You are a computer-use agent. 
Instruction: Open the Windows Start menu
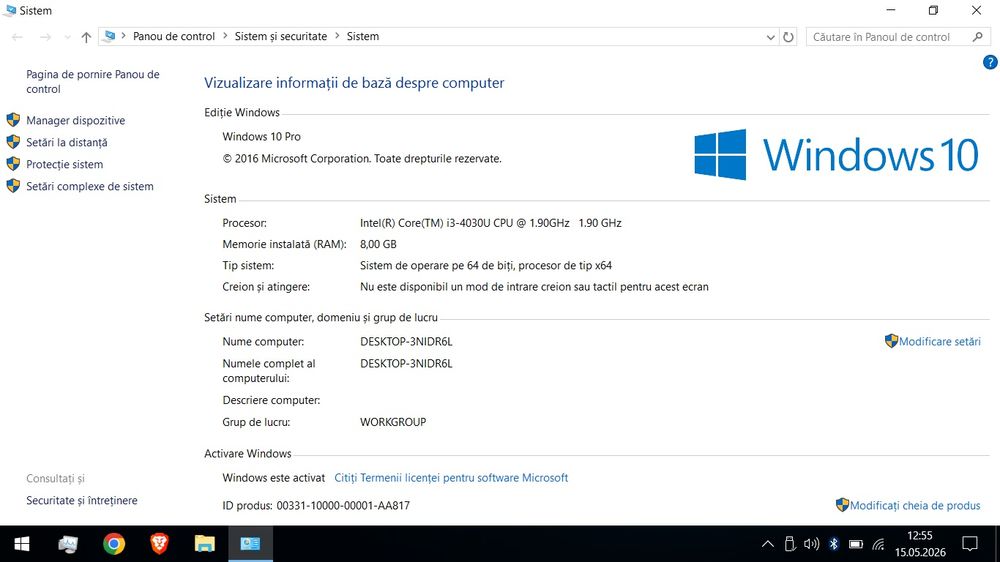22,544
